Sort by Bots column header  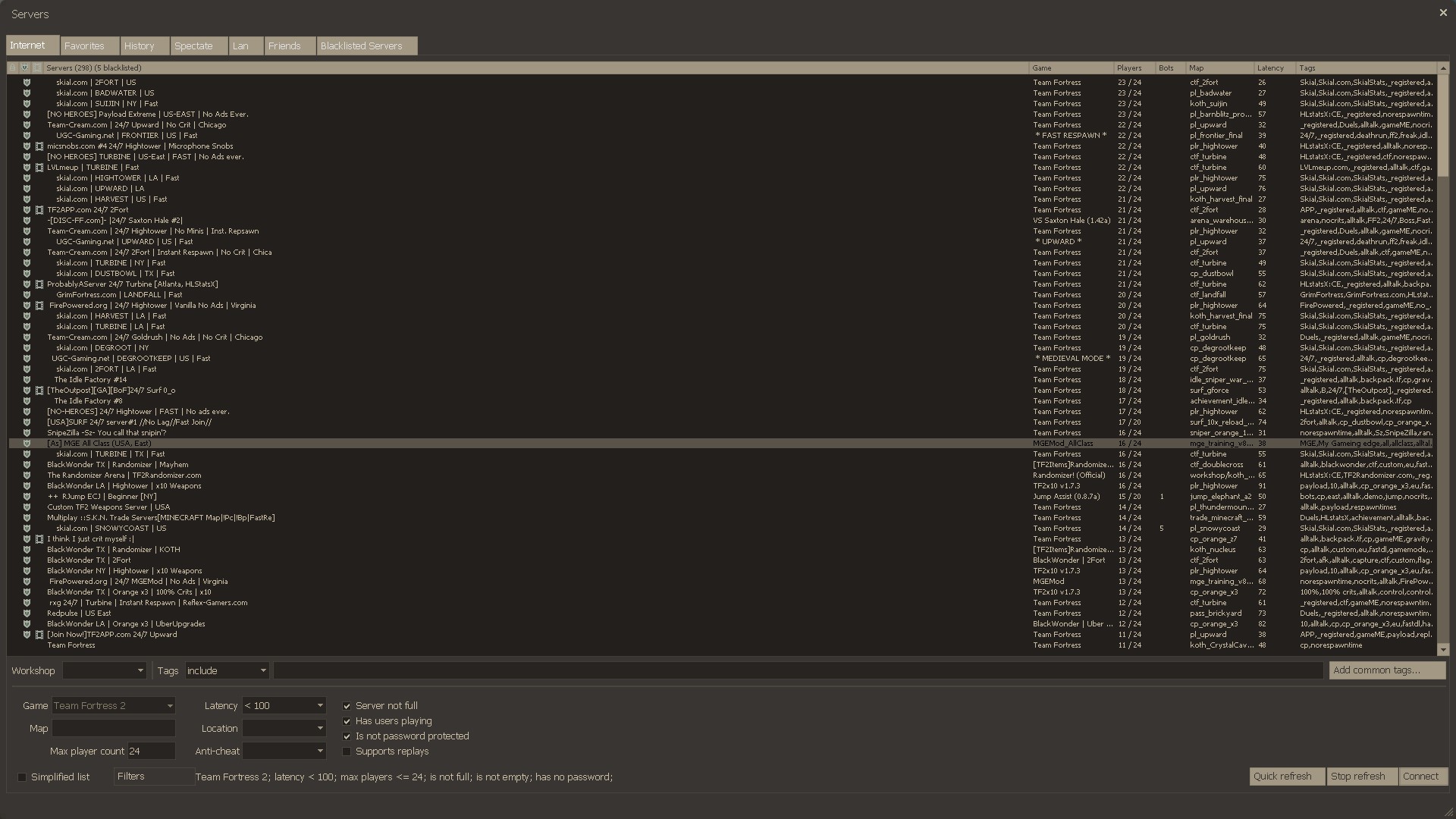1170,68
